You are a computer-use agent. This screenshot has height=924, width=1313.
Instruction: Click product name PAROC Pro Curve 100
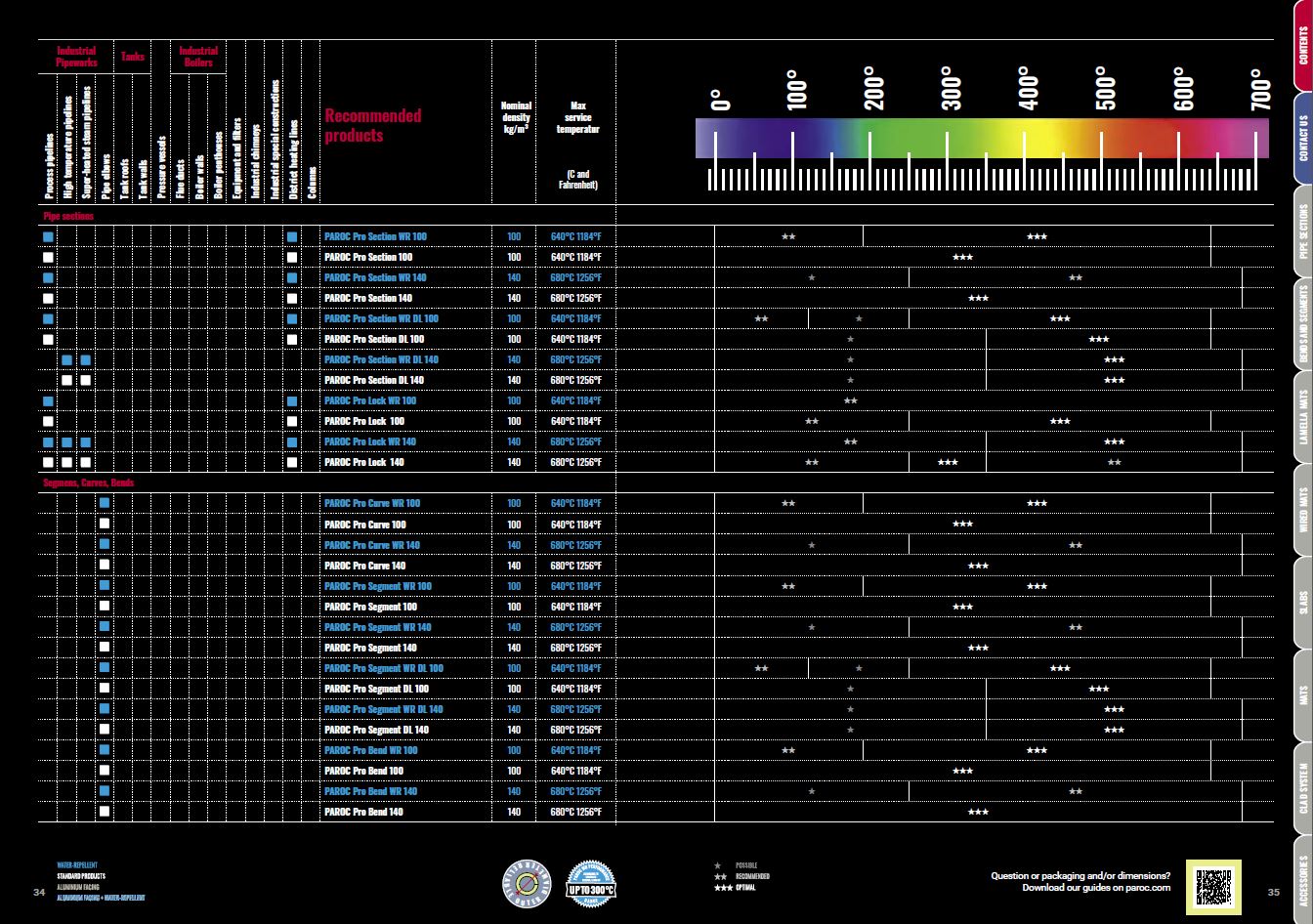pyautogui.click(x=365, y=525)
